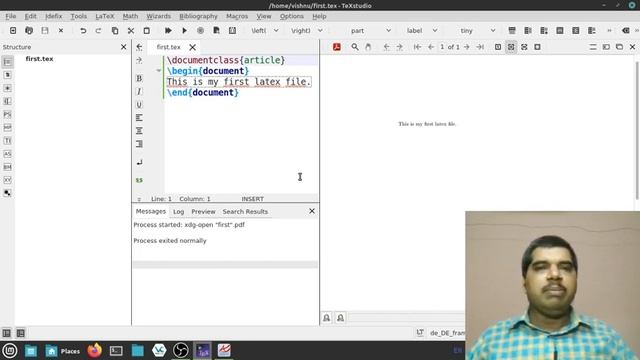Run Build & View using the double-arrow icon
This screenshot has width=640, height=360.
168,31
